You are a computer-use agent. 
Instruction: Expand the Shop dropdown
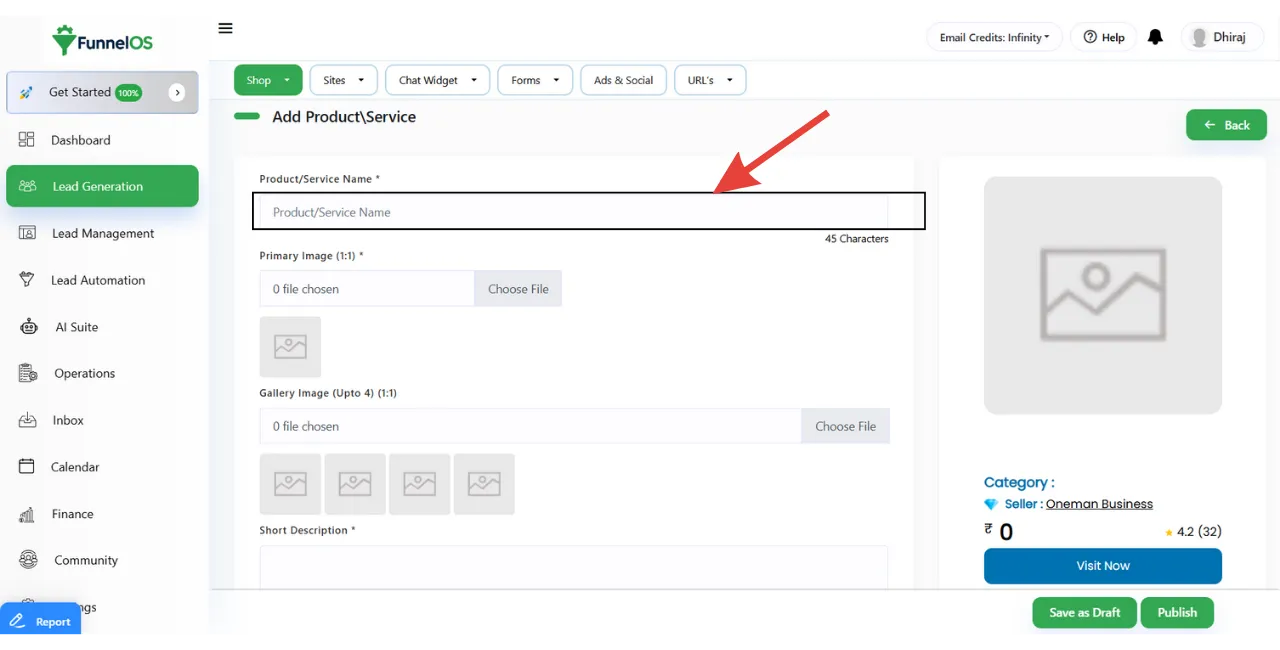tap(268, 80)
